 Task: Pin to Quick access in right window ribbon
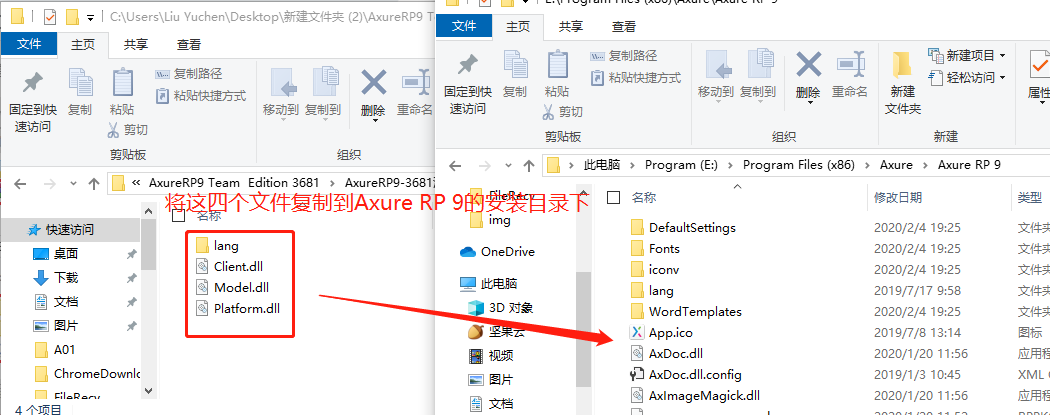tap(467, 84)
